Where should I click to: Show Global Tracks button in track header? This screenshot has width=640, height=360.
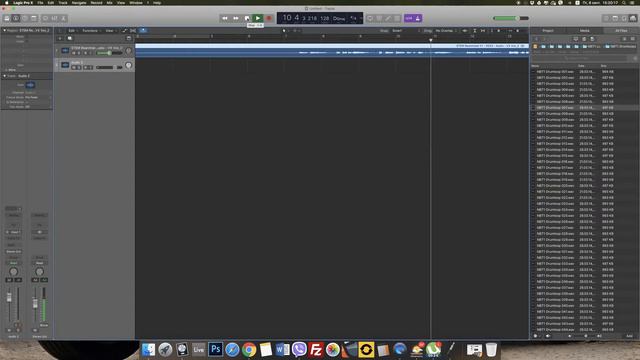click(x=129, y=38)
